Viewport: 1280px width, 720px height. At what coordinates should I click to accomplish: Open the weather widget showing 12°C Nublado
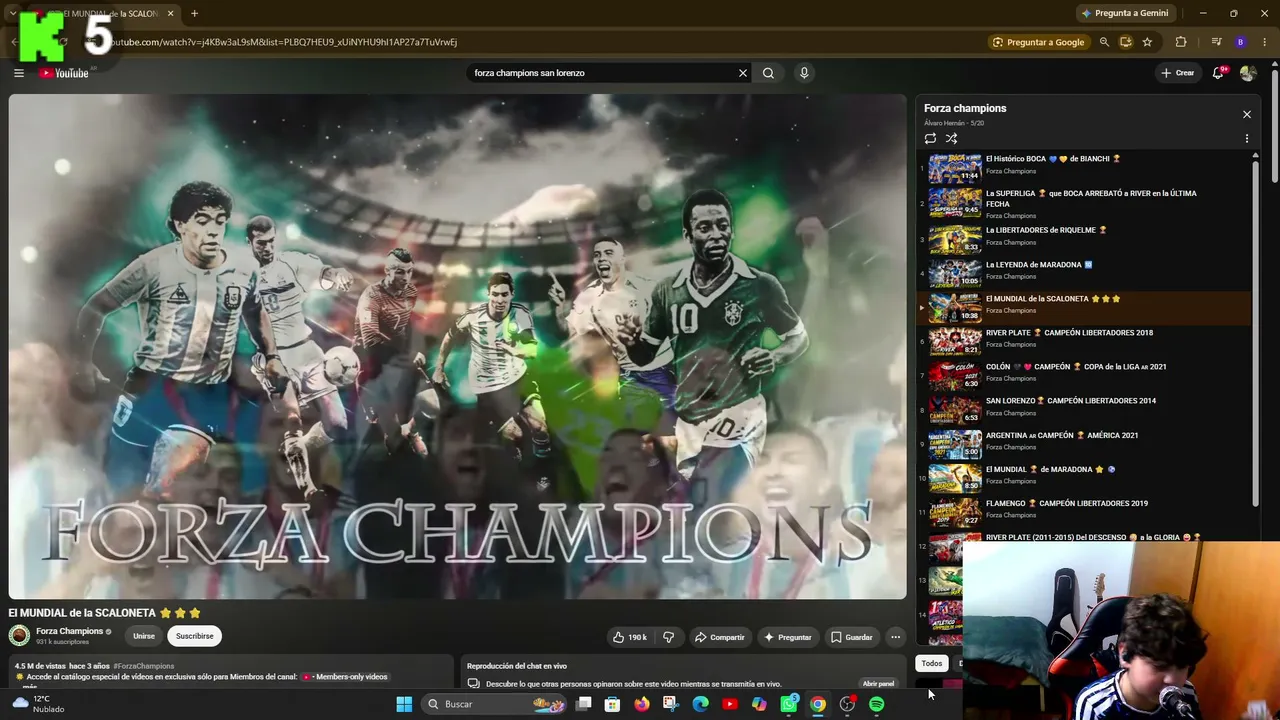(x=37, y=704)
